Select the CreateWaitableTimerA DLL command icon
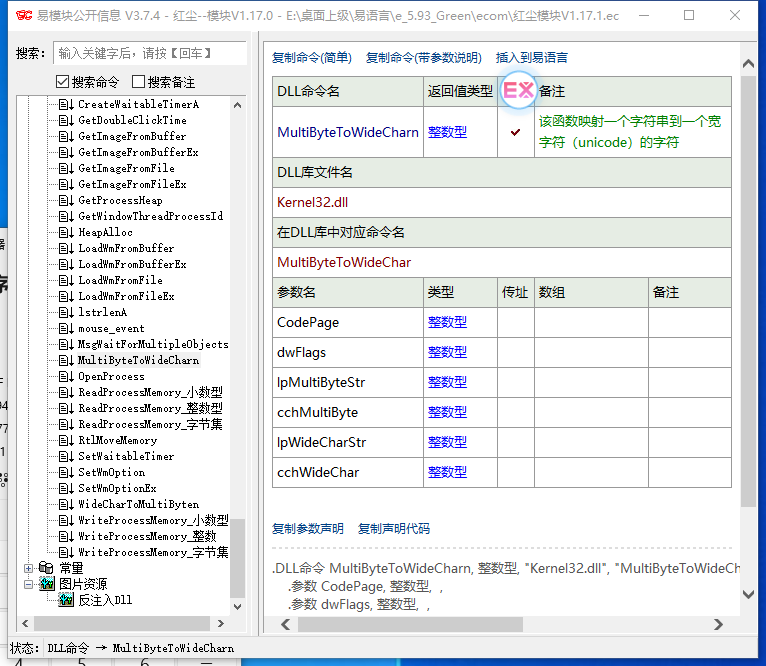 [x=66, y=104]
